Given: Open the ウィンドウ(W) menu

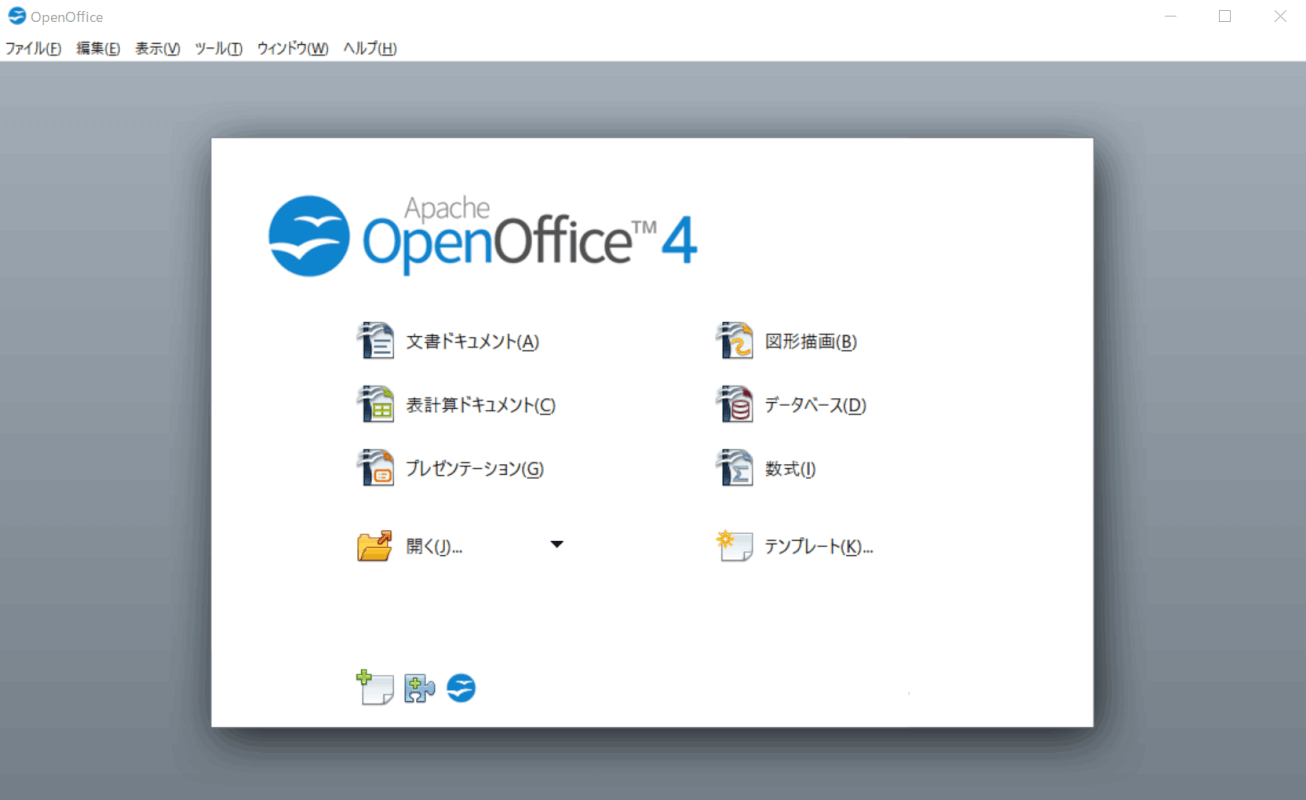Looking at the screenshot, I should [x=292, y=48].
